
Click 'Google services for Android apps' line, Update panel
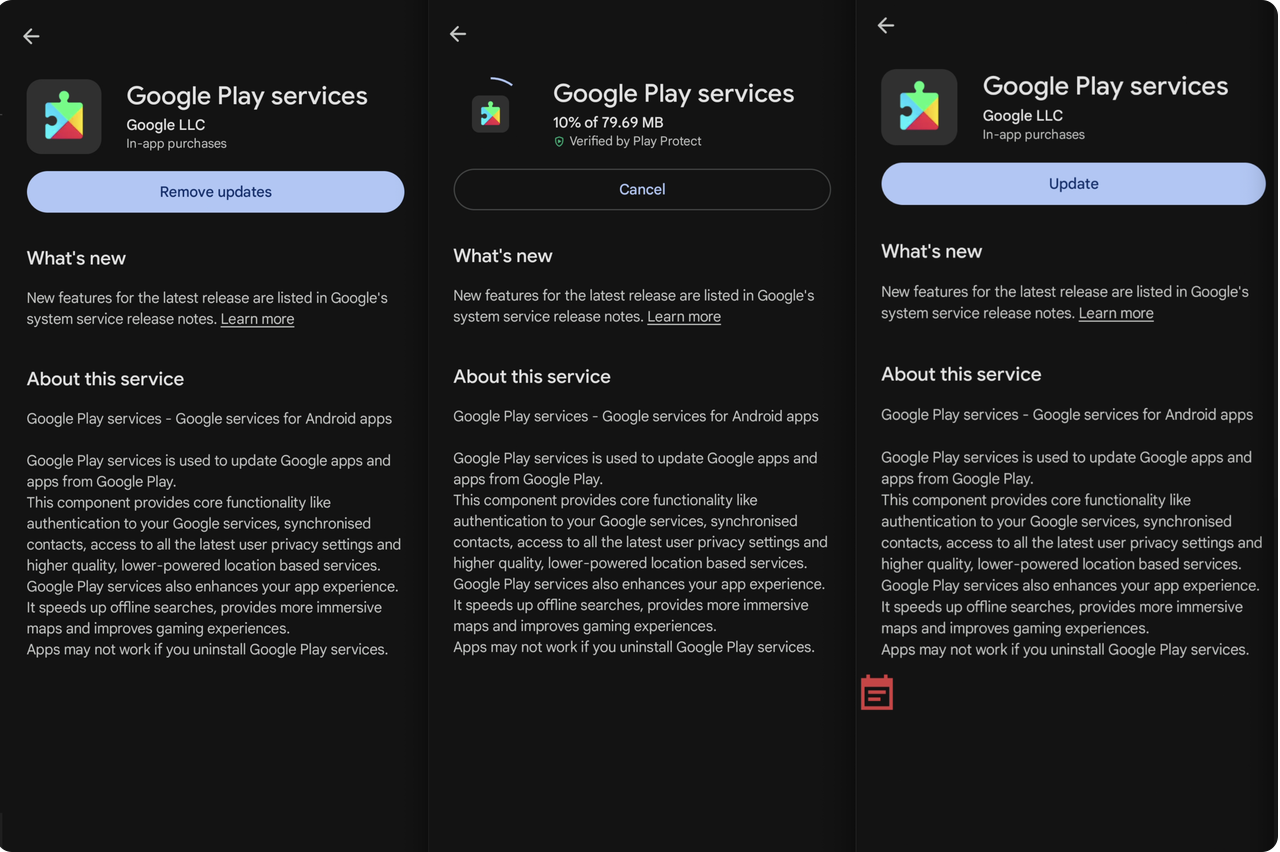[1067, 415]
